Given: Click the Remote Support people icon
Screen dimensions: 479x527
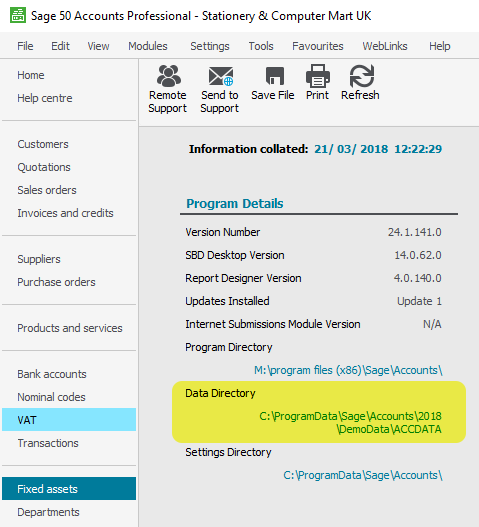Looking at the screenshot, I should click(168, 76).
